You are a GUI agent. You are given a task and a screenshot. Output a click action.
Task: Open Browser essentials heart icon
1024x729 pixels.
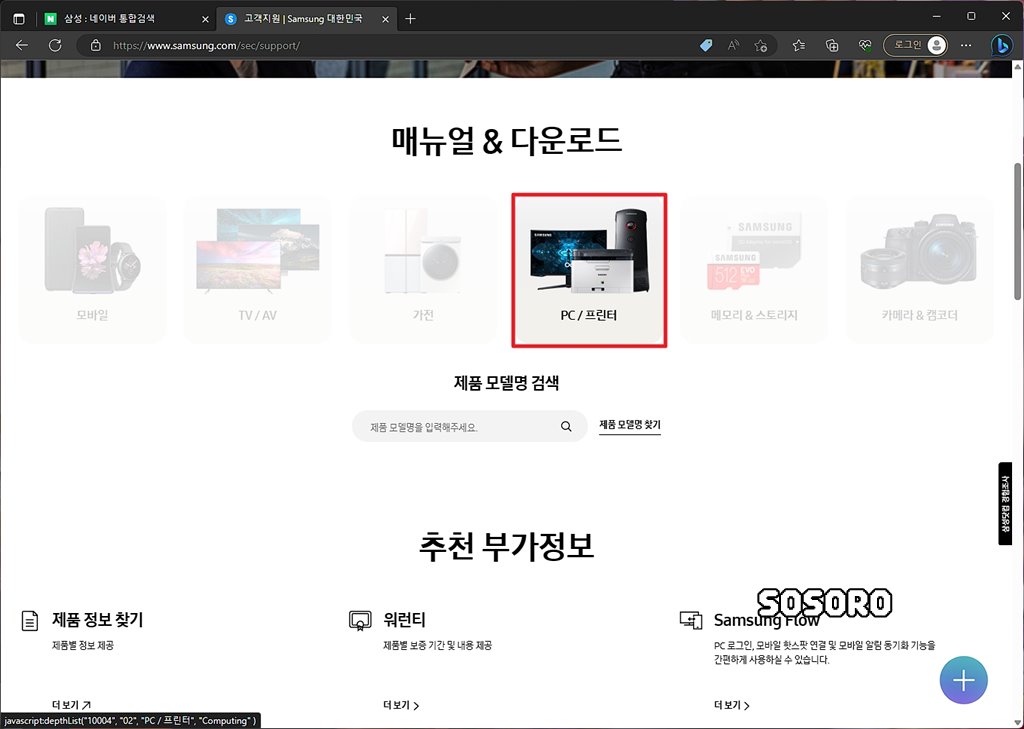click(x=865, y=45)
